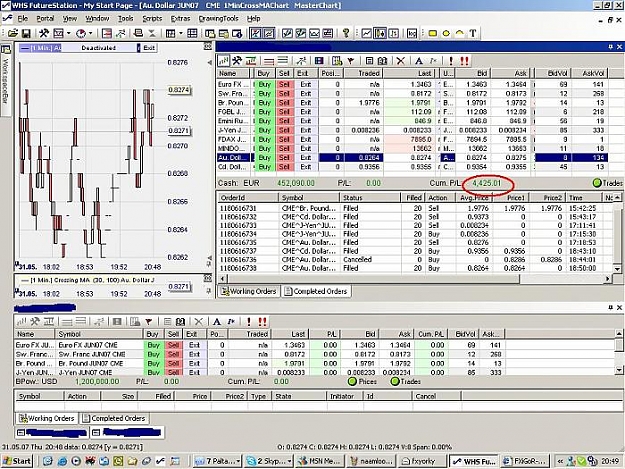The image size is (625, 469).
Task: Click the filter funnel icon in upper account toolbar
Action: pyautogui.click(x=351, y=61)
